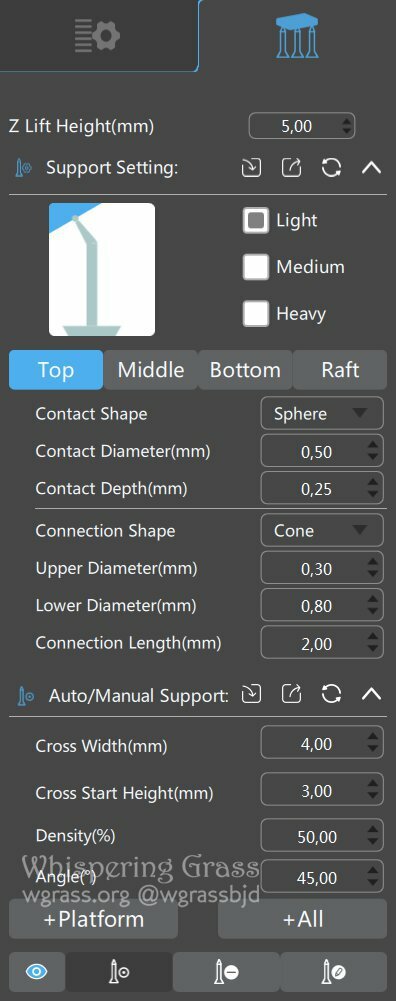Collapse the Support Setting section
Viewport: 396px width, 1001px height.
tap(372, 169)
